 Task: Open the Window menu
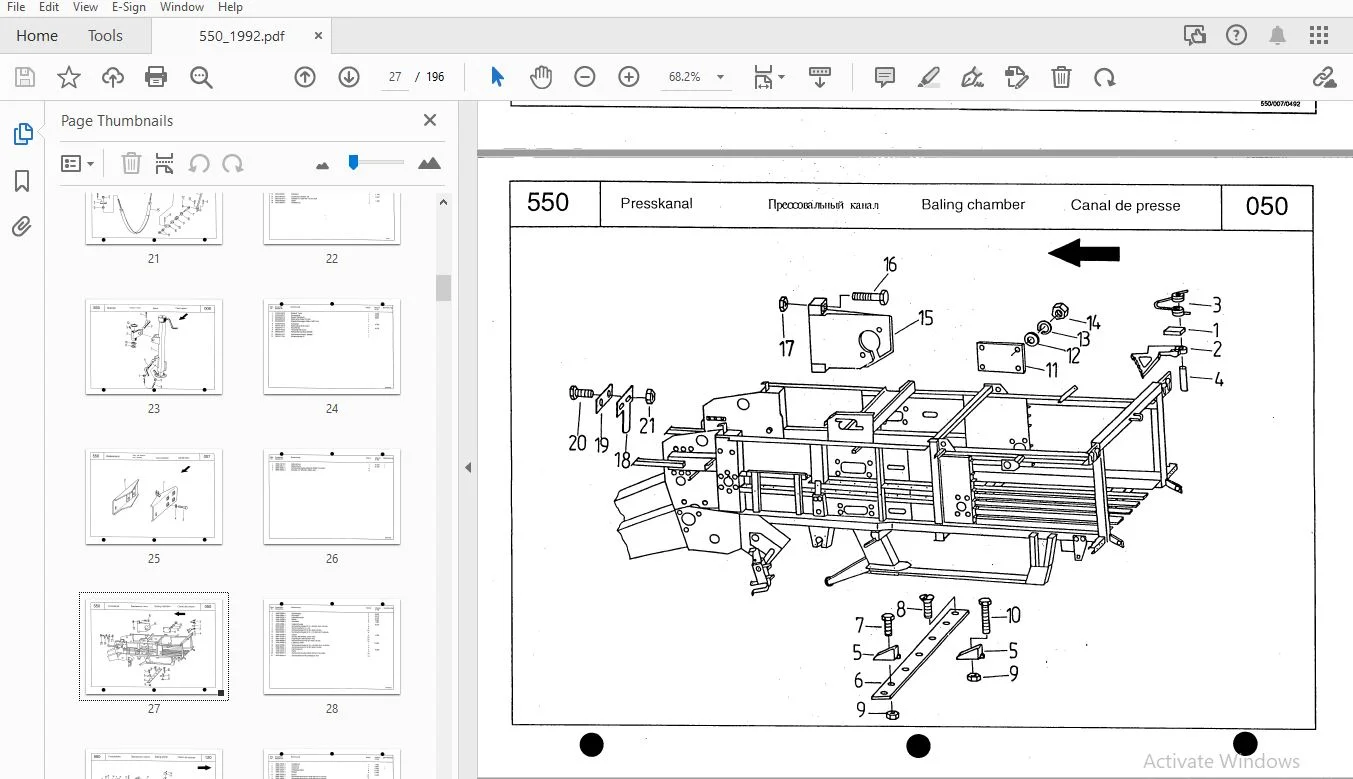coord(182,7)
